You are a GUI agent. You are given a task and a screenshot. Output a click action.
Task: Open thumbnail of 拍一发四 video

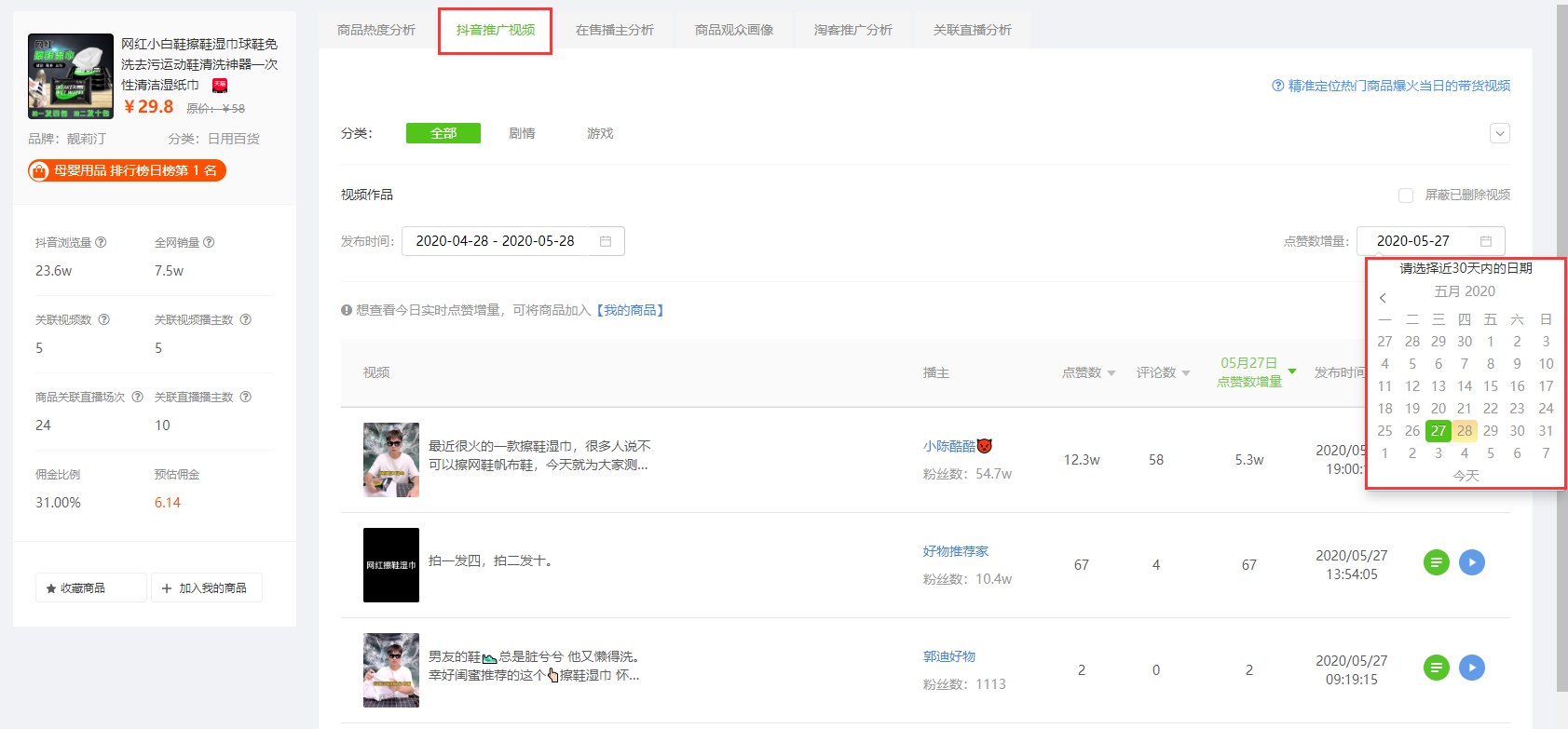(x=391, y=565)
